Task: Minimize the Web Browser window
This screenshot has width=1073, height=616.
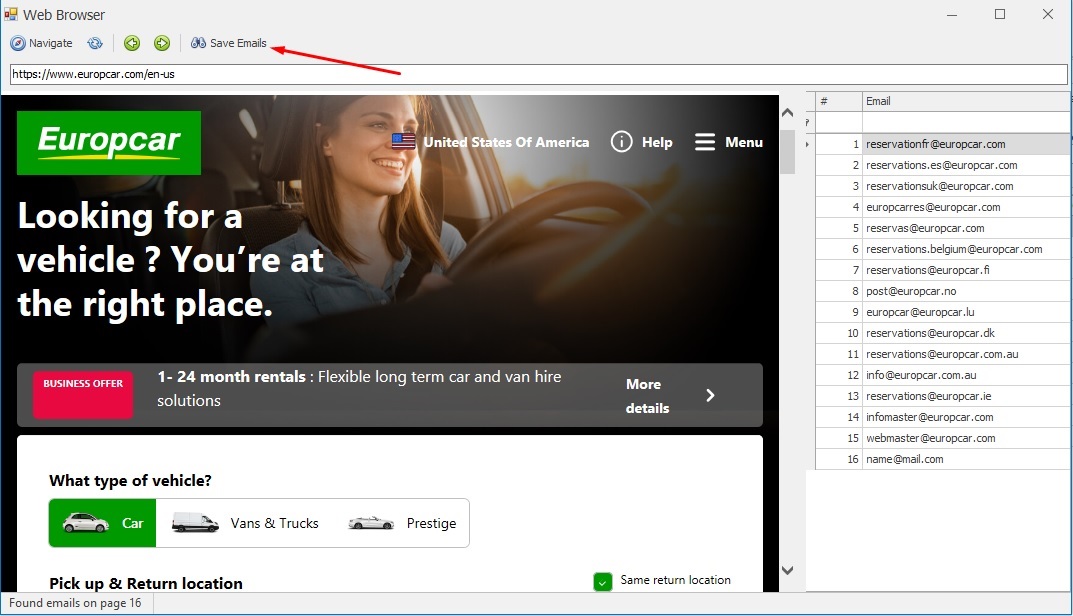Action: click(x=952, y=14)
